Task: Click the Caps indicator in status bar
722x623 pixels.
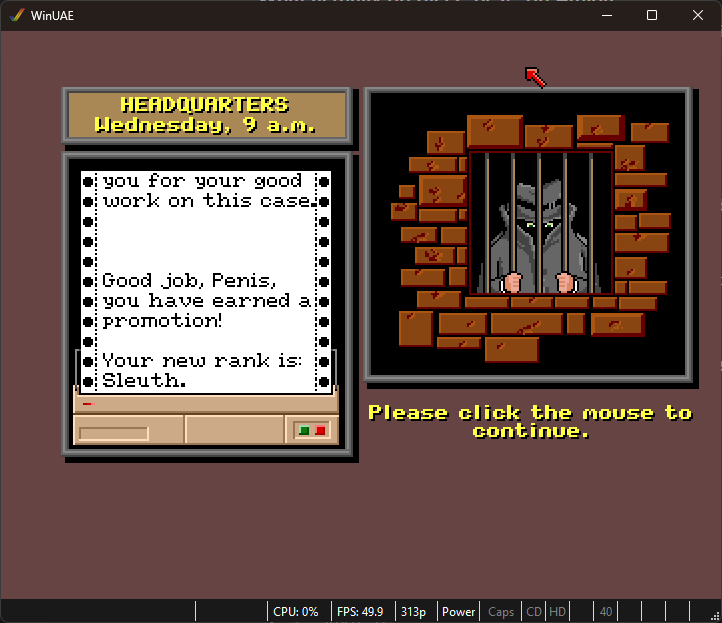Action: (x=501, y=611)
